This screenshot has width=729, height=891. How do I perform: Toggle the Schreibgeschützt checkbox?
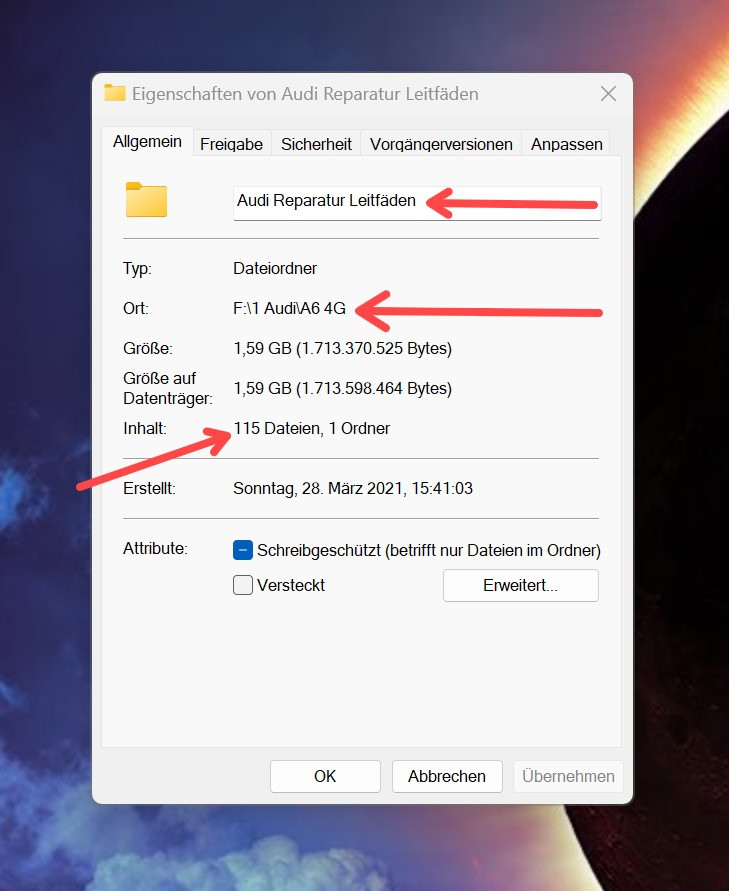coord(243,550)
